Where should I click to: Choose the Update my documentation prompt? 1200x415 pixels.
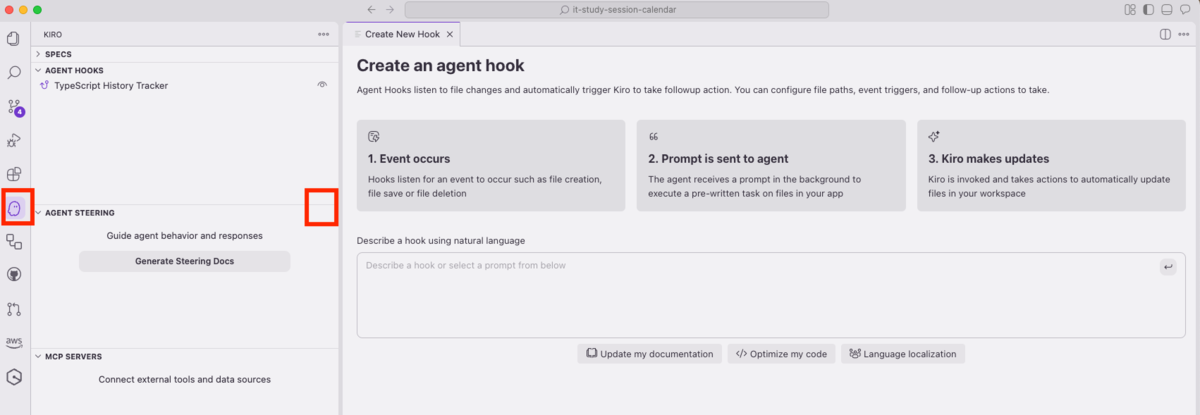click(650, 354)
